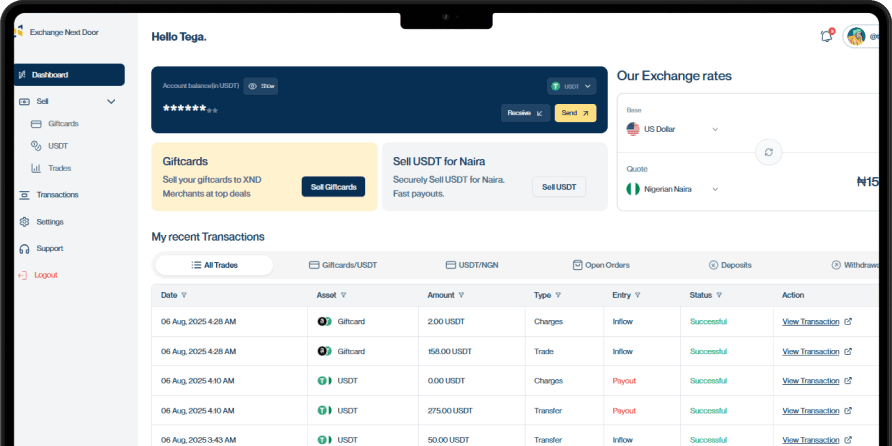The image size is (892, 446).
Task: Click 'Payout' entry in the 0.00 USDT row
Action: (x=624, y=381)
